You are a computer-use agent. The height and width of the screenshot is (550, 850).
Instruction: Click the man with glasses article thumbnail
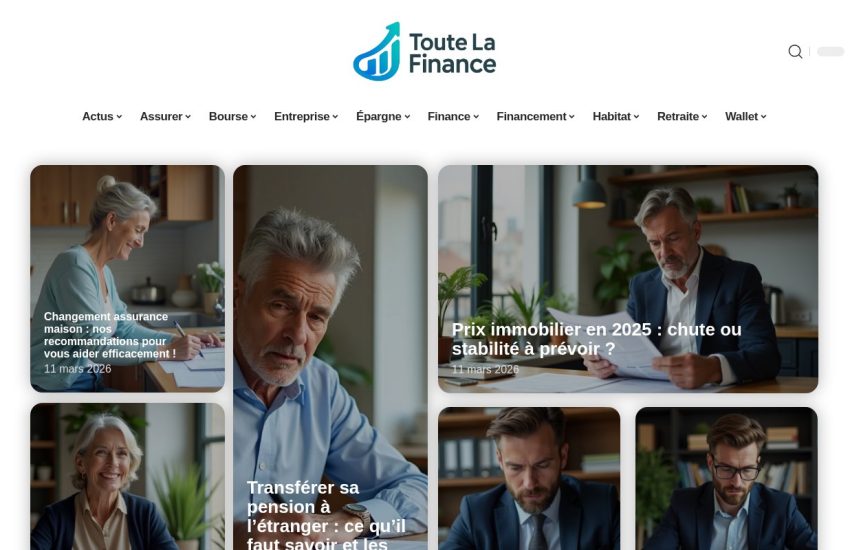tap(726, 478)
